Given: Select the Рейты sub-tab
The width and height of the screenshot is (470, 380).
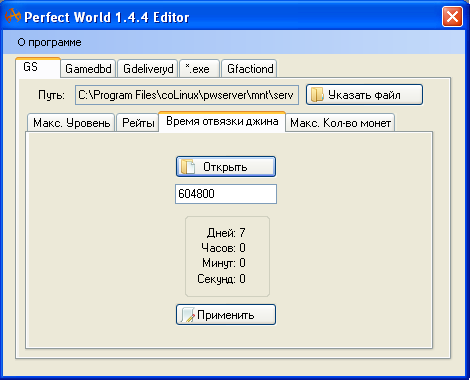Looking at the screenshot, I should coord(138,123).
